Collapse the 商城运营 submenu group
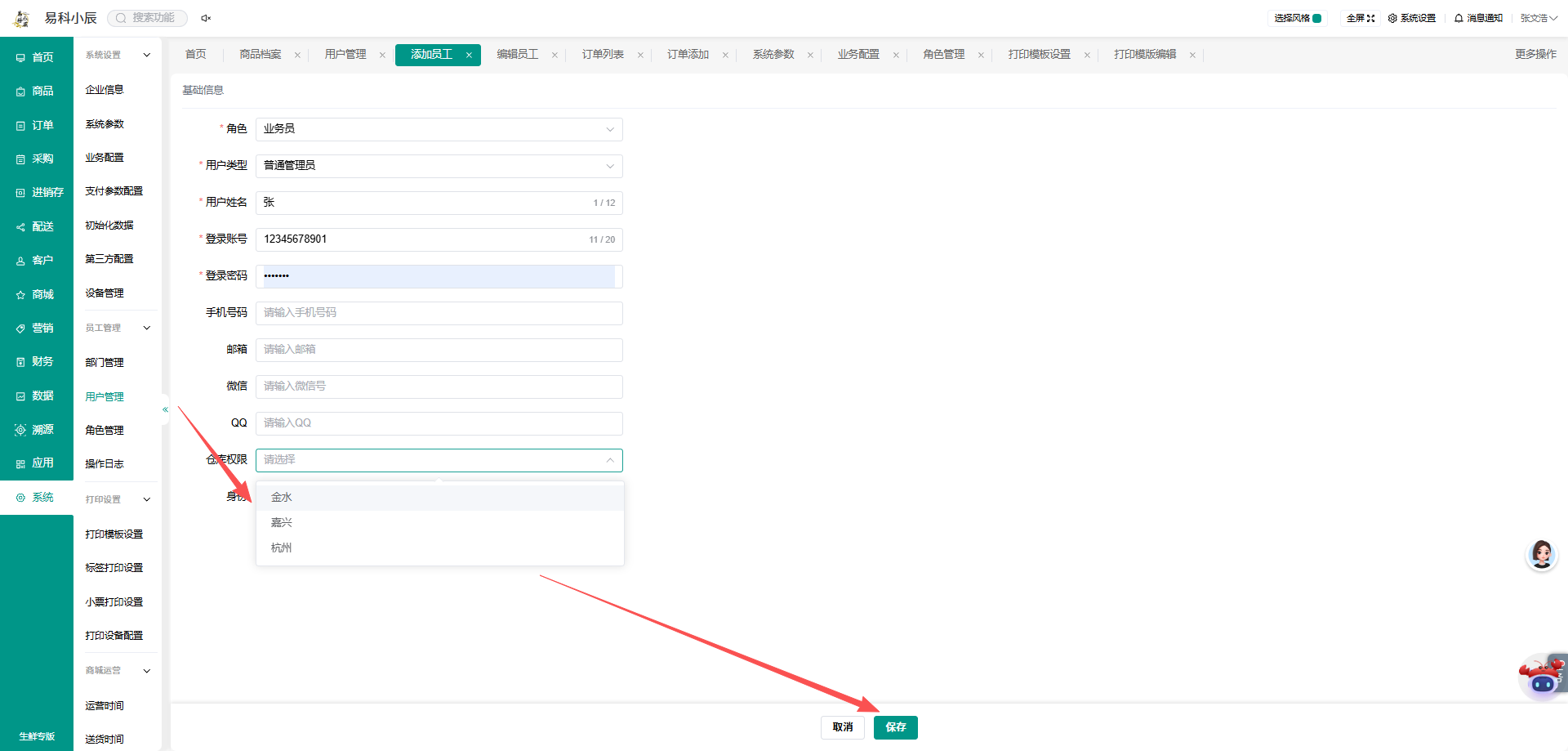The height and width of the screenshot is (751, 1568). [147, 671]
